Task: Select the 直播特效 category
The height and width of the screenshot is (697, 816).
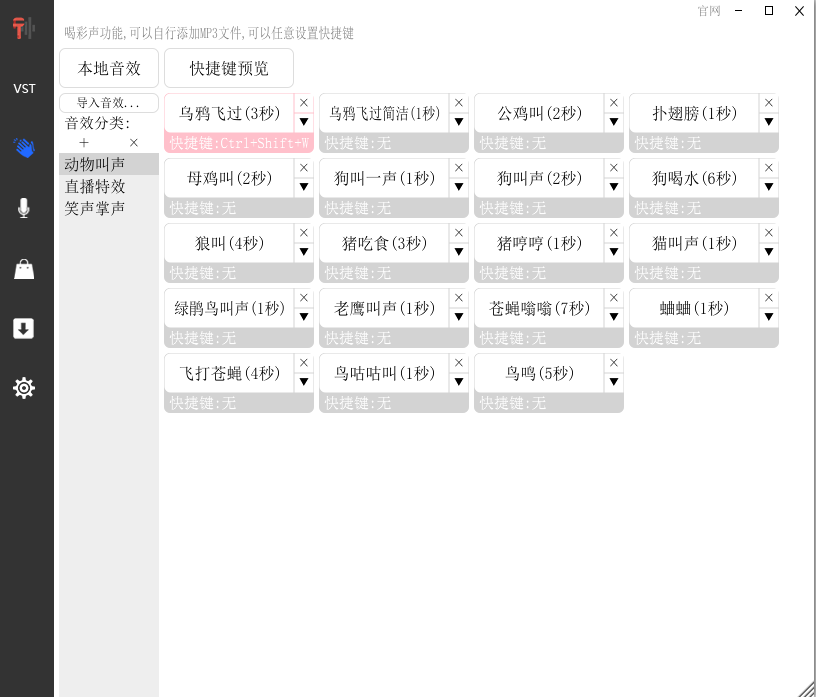Action: pyautogui.click(x=96, y=186)
